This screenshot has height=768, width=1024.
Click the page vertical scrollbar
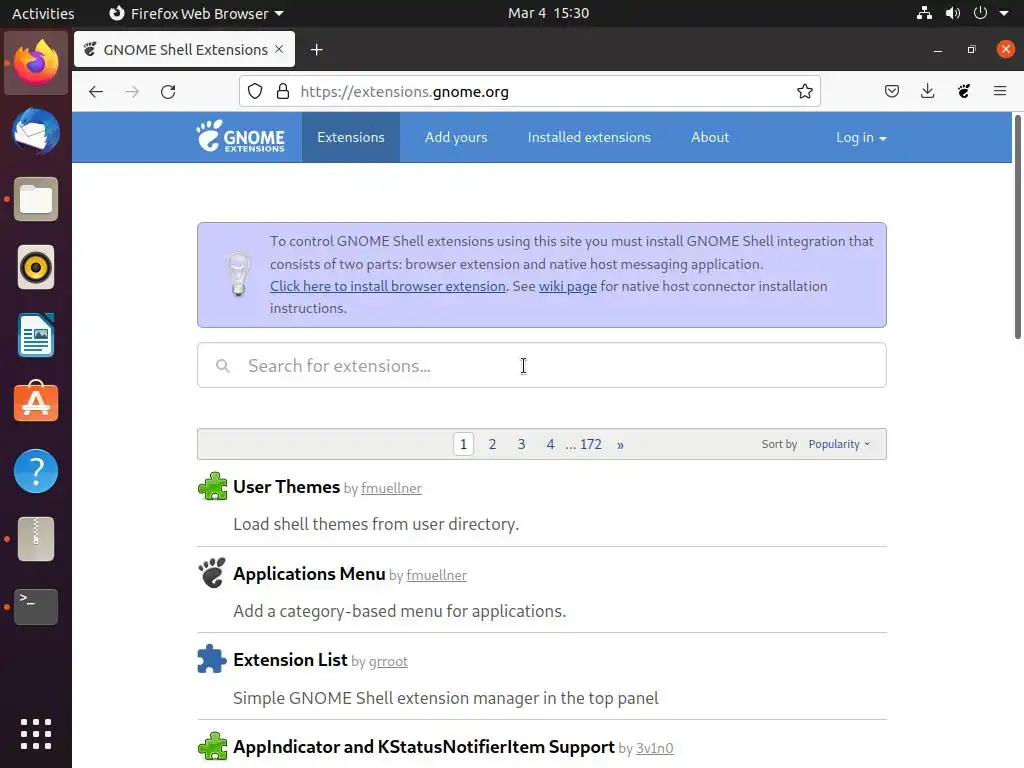[1017, 226]
